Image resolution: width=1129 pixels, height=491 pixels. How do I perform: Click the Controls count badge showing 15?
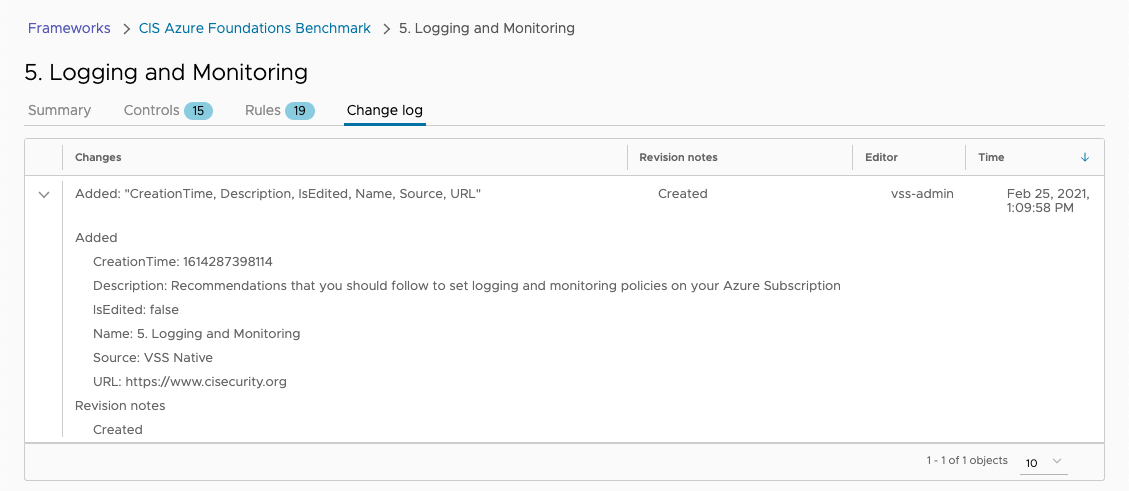[198, 111]
